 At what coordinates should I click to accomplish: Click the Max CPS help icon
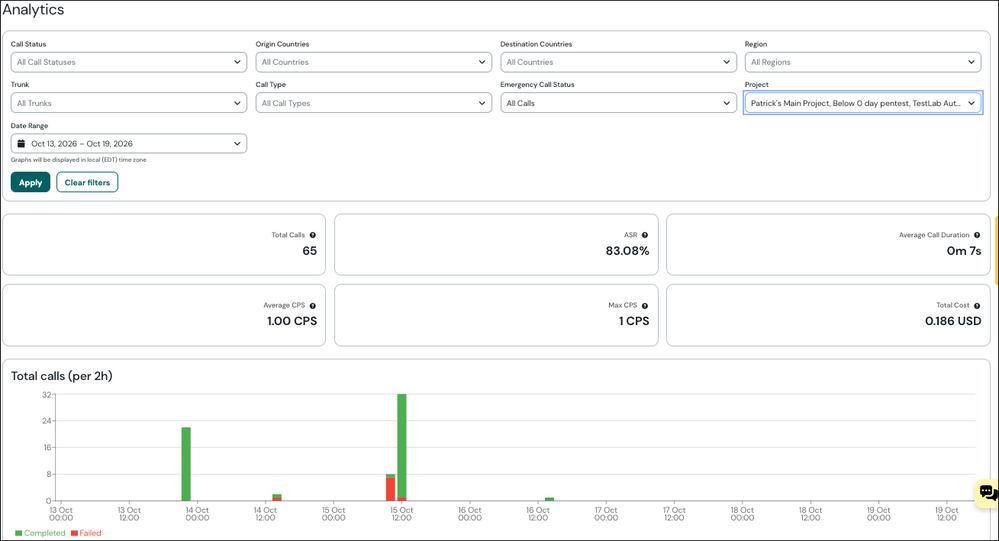645,306
